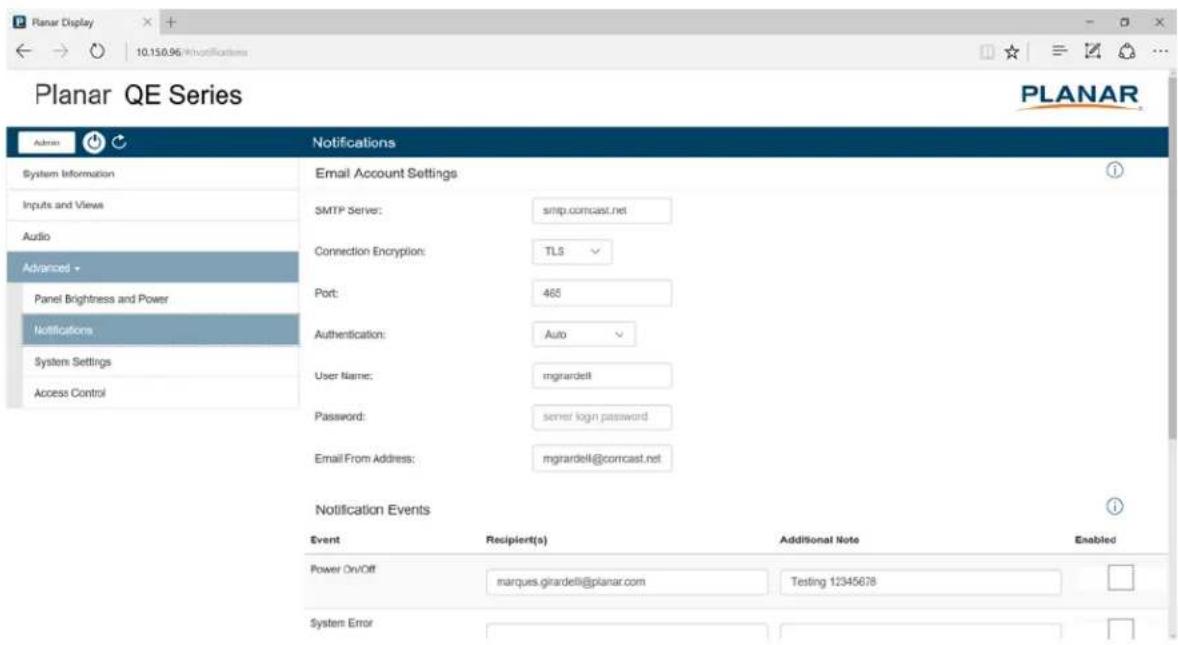
Task: Select the Notifications sidebar item
Action: (x=160, y=330)
